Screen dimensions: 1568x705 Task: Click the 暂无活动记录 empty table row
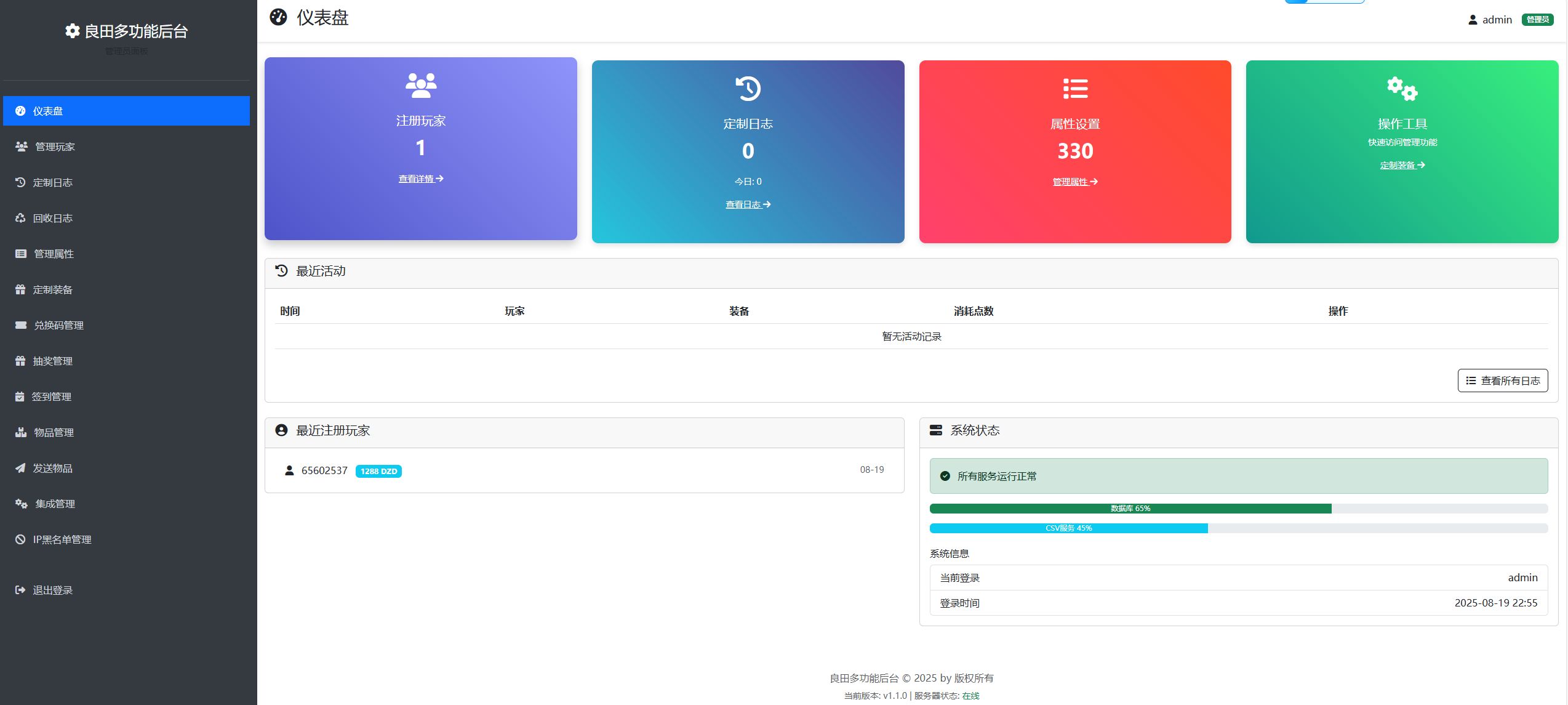click(x=911, y=336)
